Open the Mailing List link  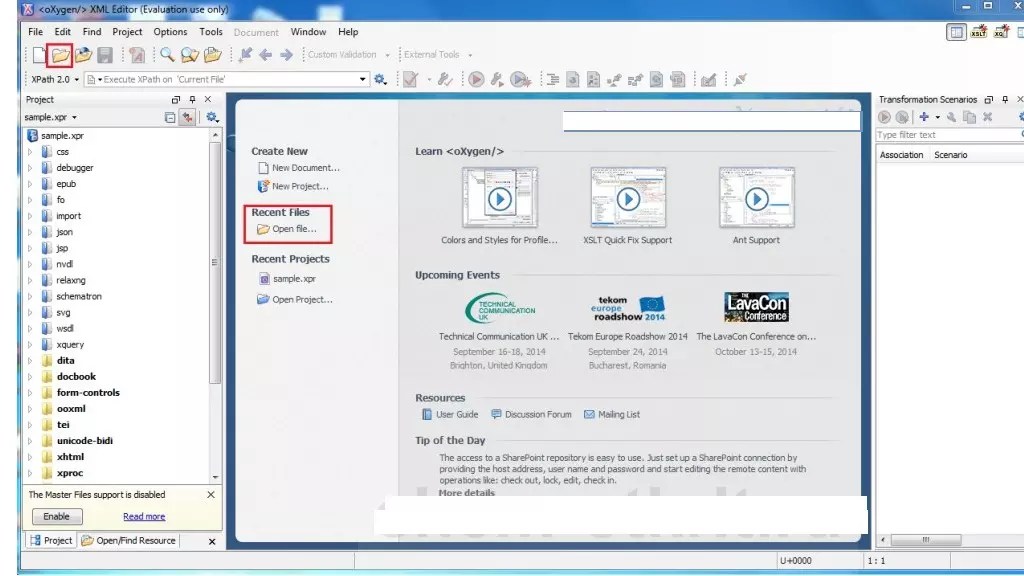612,415
